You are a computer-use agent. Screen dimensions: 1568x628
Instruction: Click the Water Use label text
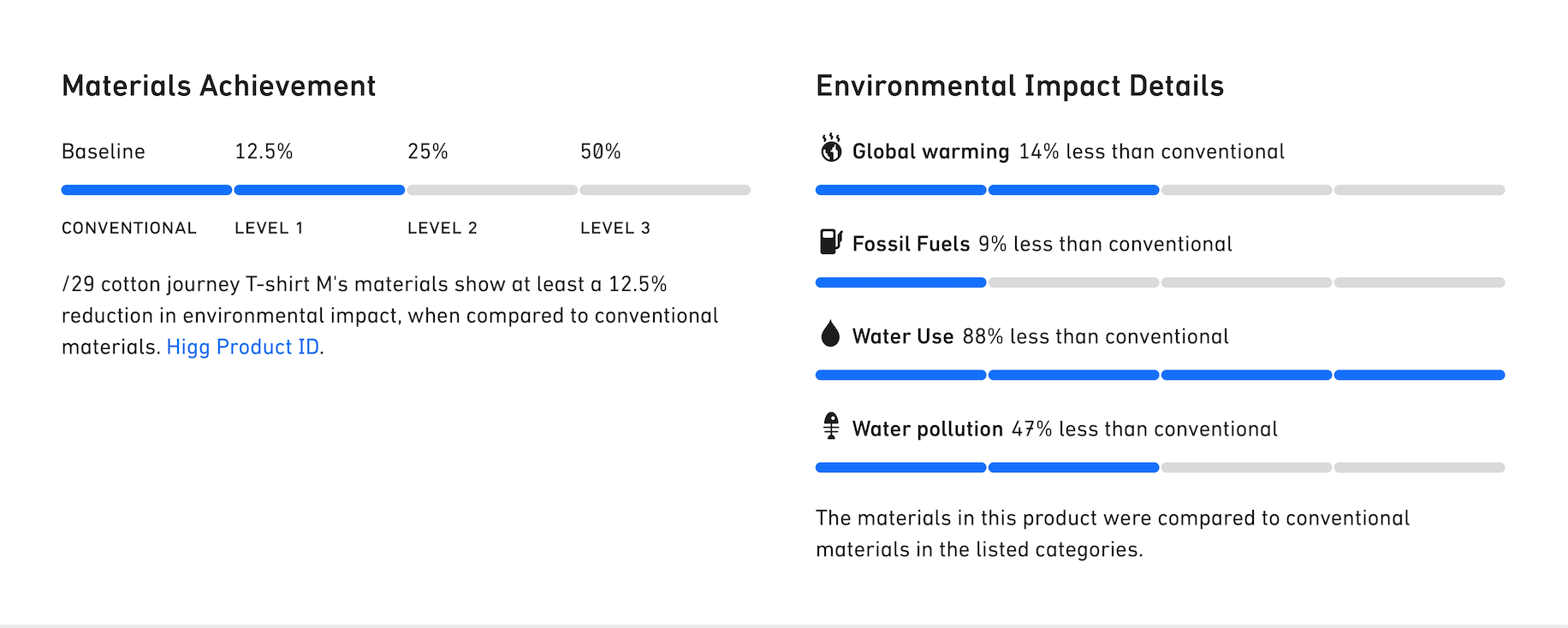[903, 336]
